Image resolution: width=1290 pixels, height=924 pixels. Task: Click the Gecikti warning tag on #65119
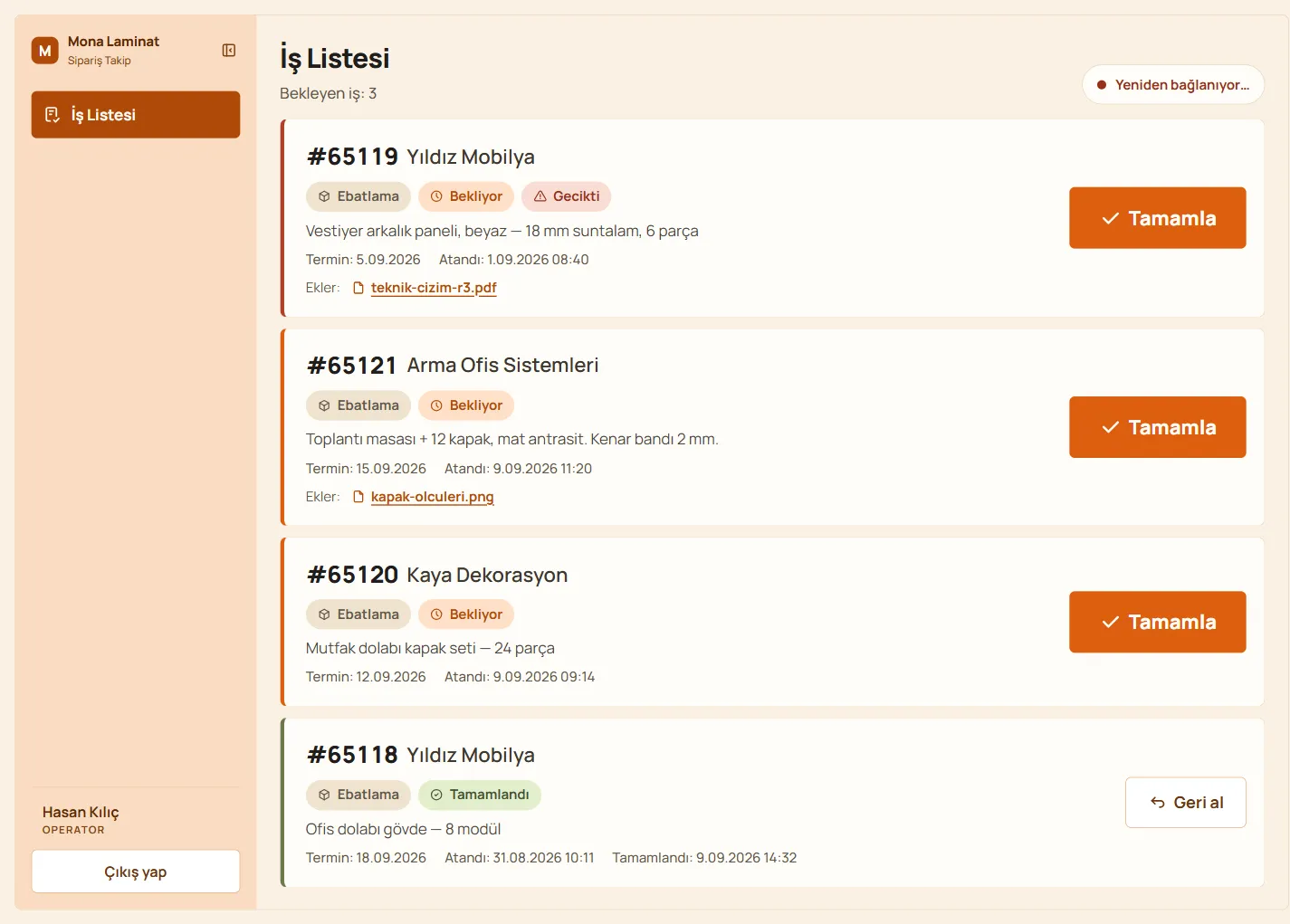tap(567, 196)
